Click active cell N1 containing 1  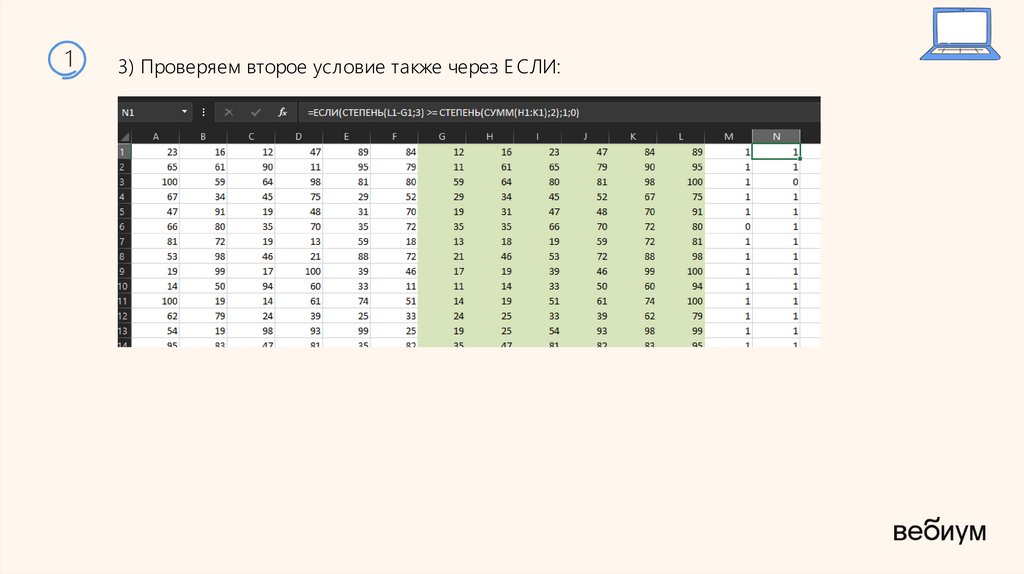[776, 152]
